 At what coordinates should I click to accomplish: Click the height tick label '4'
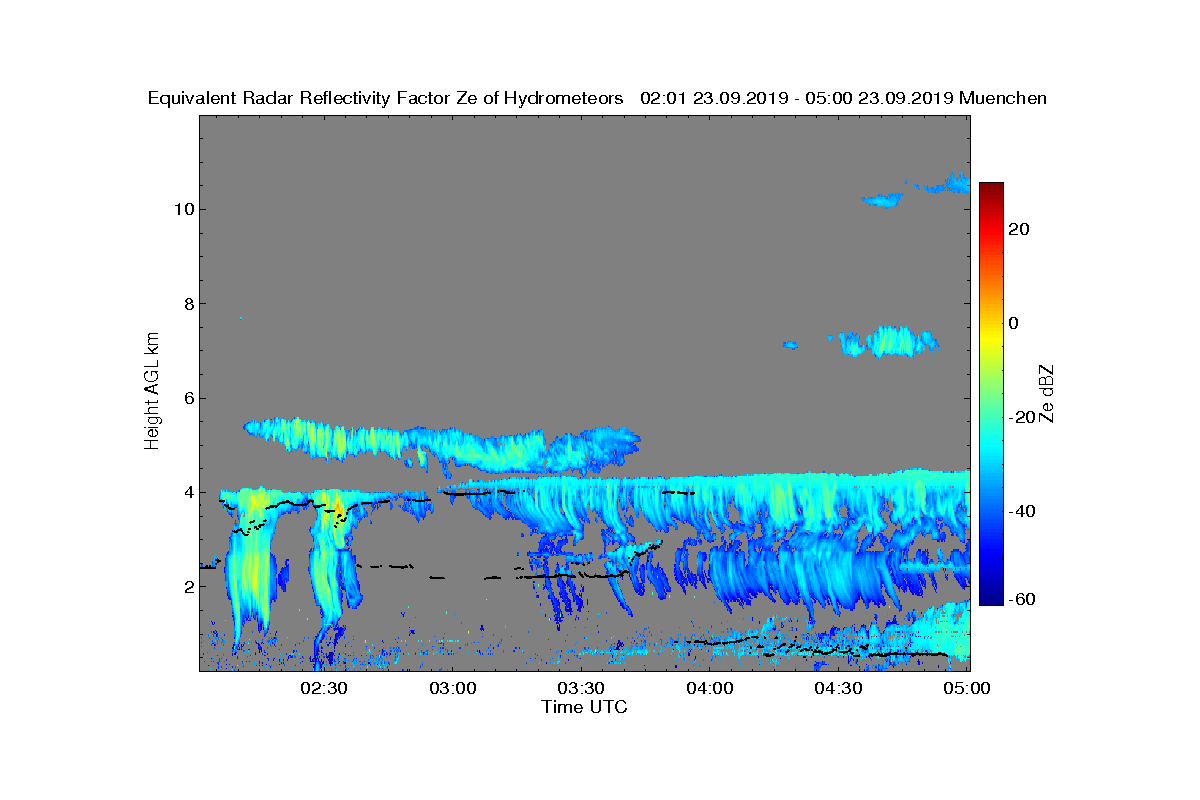188,492
